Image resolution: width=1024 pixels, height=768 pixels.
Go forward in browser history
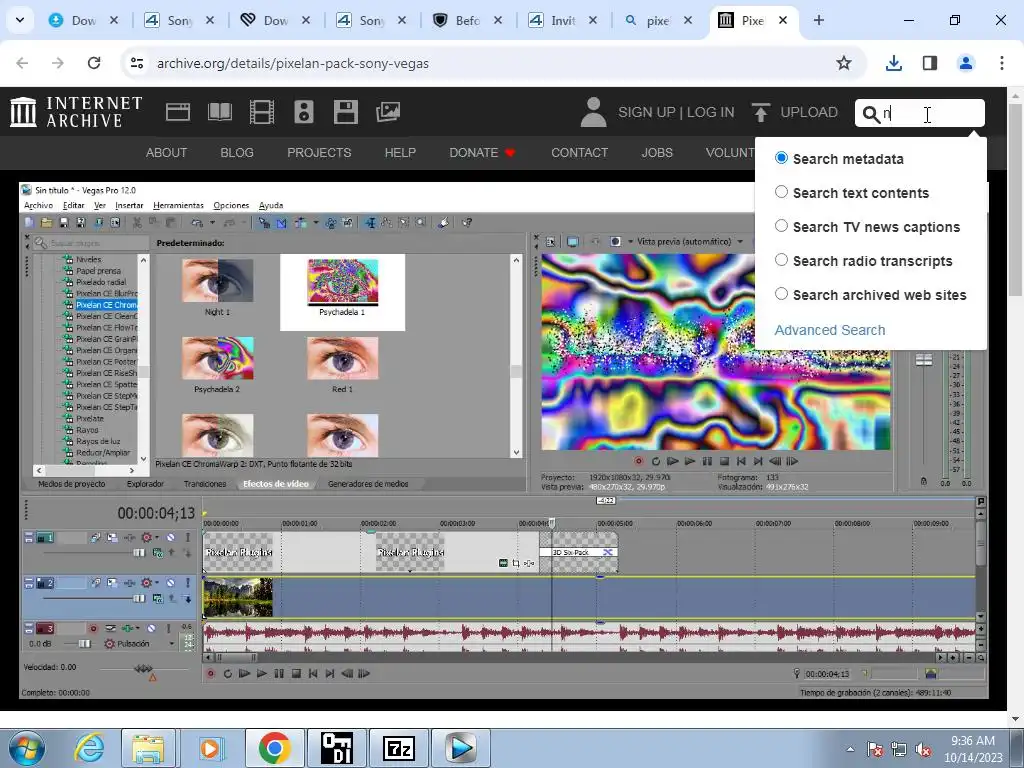pyautogui.click(x=58, y=63)
